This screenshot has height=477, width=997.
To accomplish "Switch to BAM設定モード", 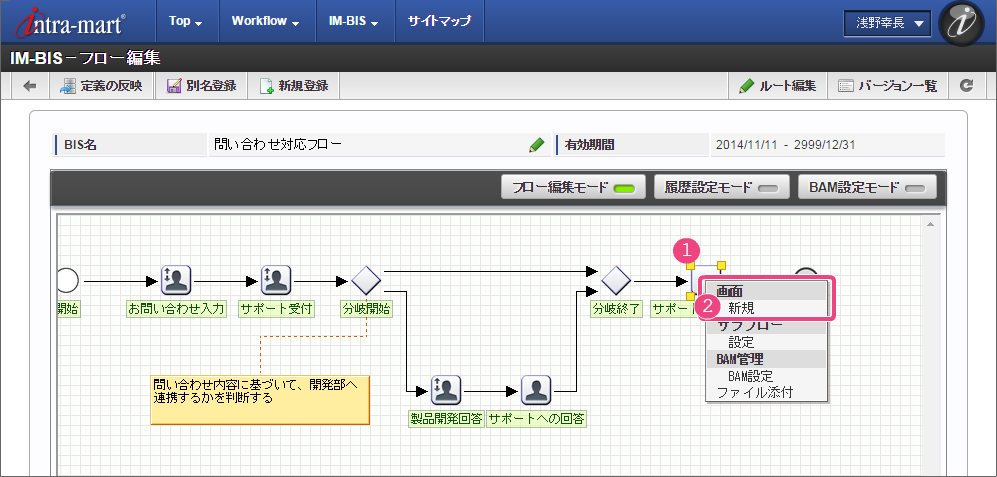I will (x=867, y=187).
